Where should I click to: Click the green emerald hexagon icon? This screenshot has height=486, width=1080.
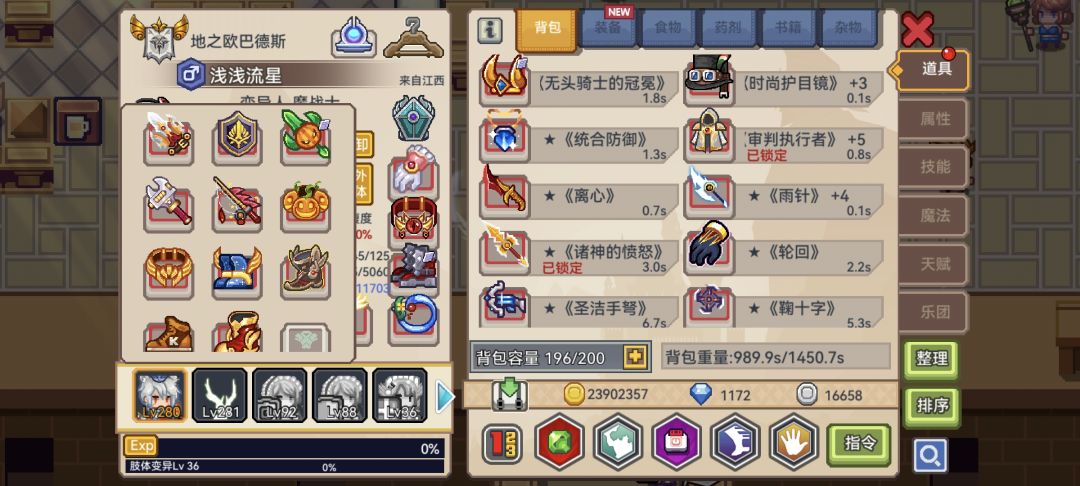559,442
